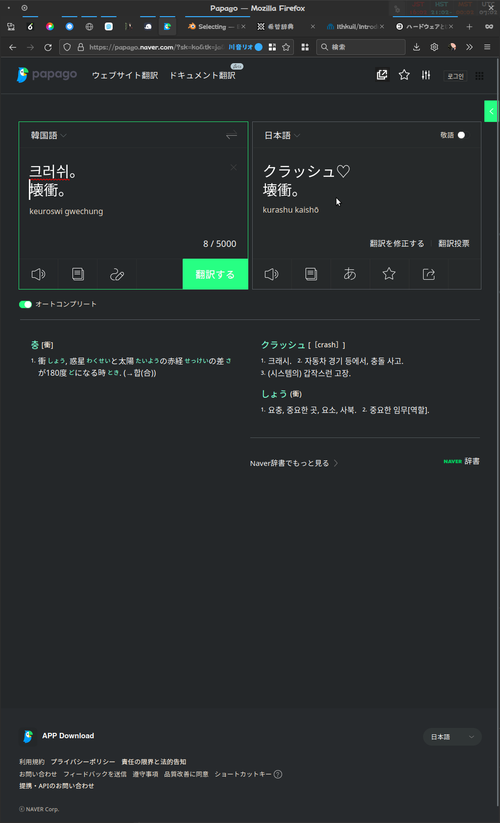Click the しょう dictionary entry

click(274, 394)
